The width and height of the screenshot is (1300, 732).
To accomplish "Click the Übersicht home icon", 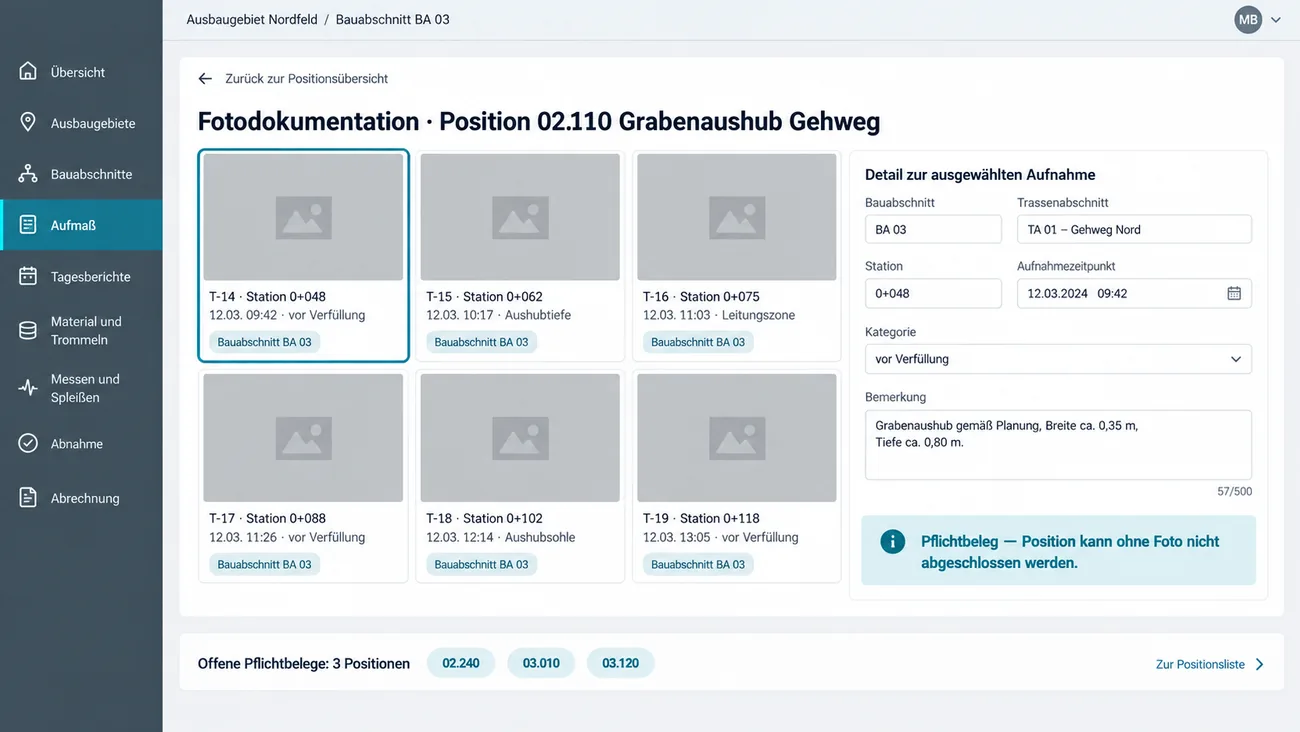I will pyautogui.click(x=28, y=71).
